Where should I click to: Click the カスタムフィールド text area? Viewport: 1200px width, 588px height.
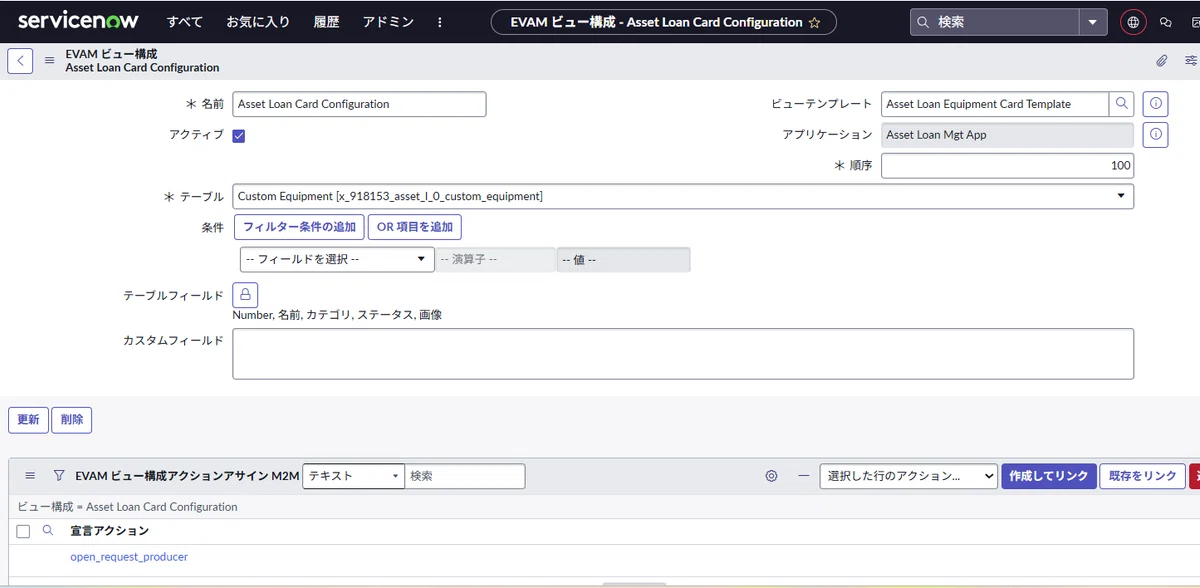tap(683, 354)
